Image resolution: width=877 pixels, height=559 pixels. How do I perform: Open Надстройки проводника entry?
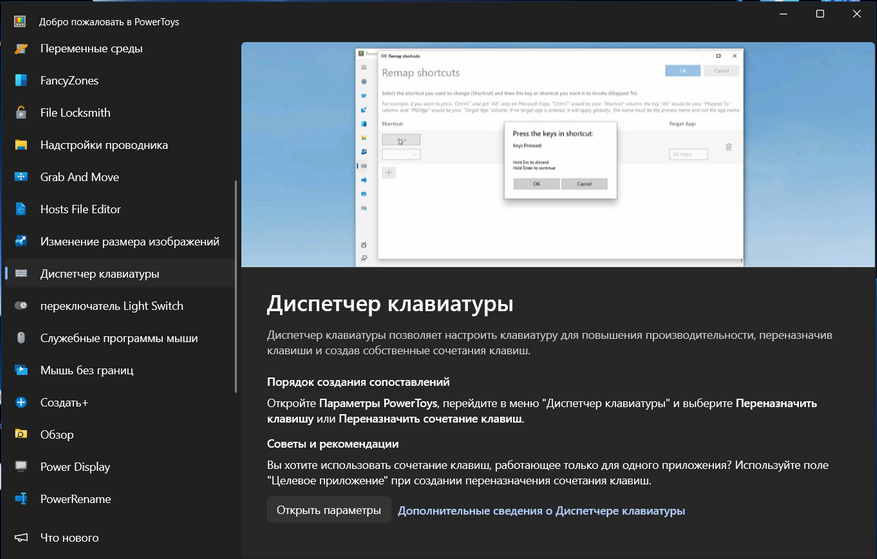coord(120,145)
